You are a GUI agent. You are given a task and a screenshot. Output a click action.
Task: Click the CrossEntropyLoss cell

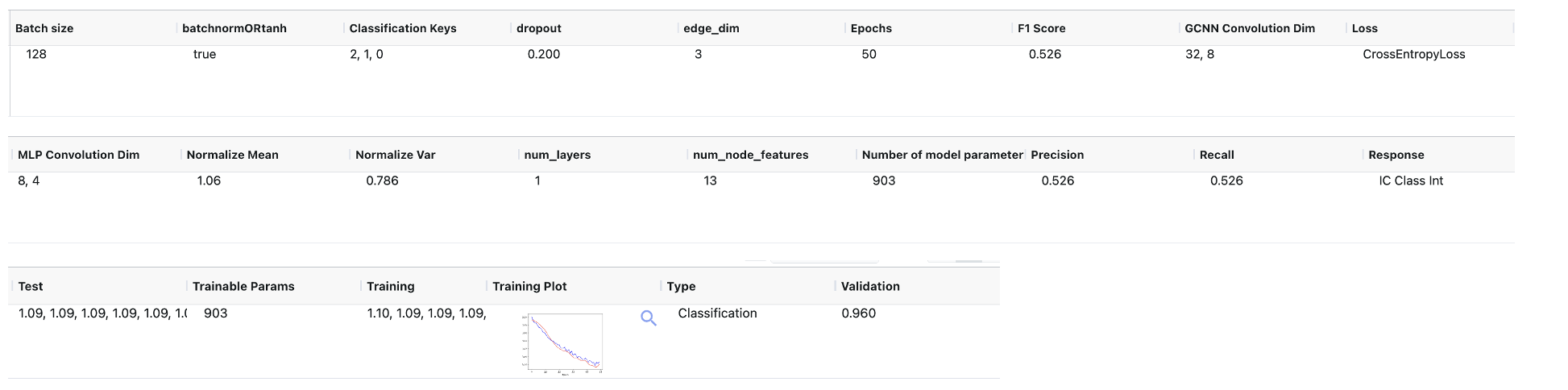pyautogui.click(x=1413, y=54)
